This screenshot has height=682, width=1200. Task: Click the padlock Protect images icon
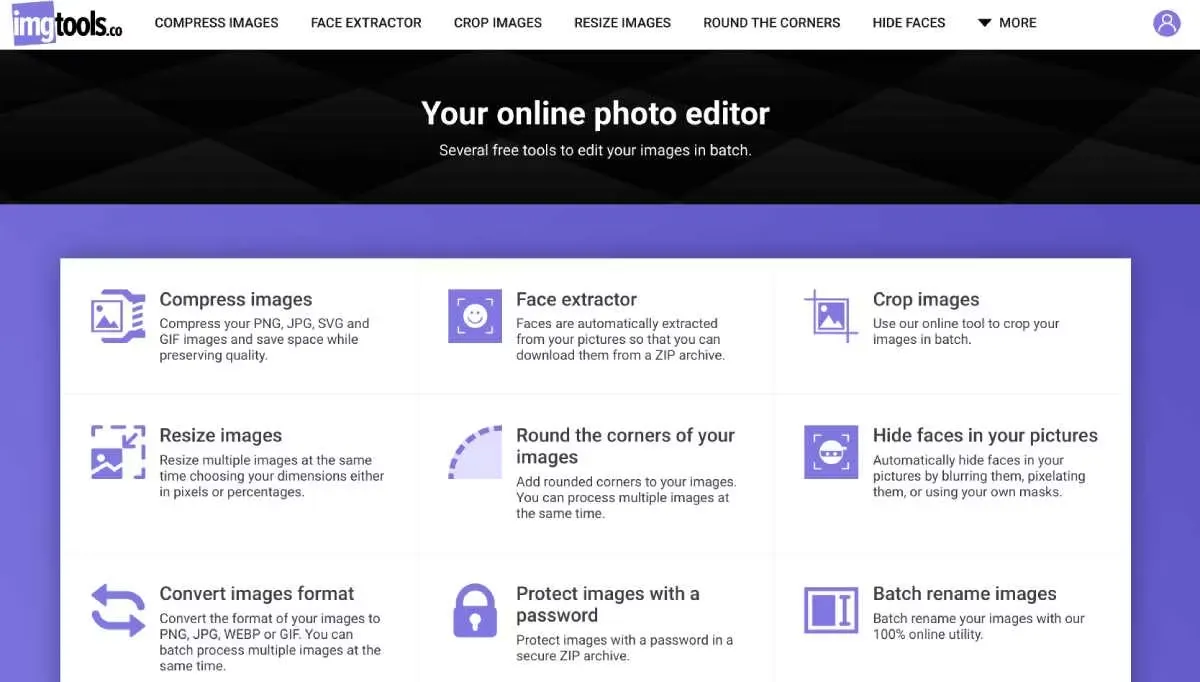[475, 610]
